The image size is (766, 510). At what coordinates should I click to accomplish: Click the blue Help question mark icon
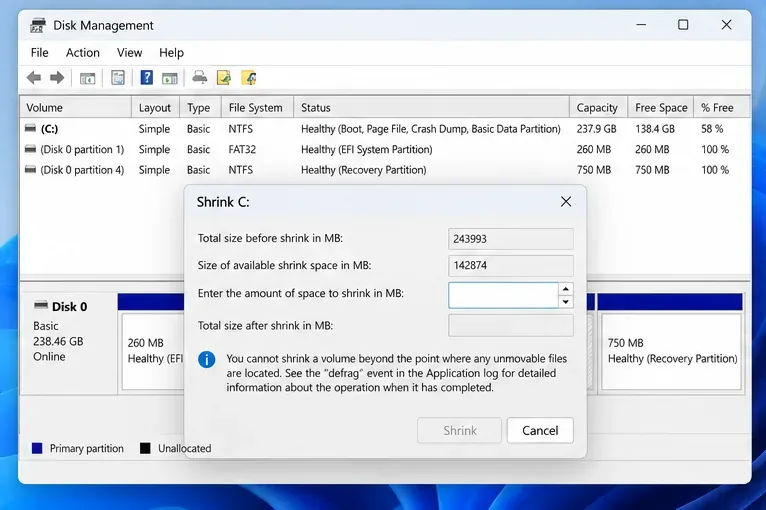pyautogui.click(x=147, y=77)
